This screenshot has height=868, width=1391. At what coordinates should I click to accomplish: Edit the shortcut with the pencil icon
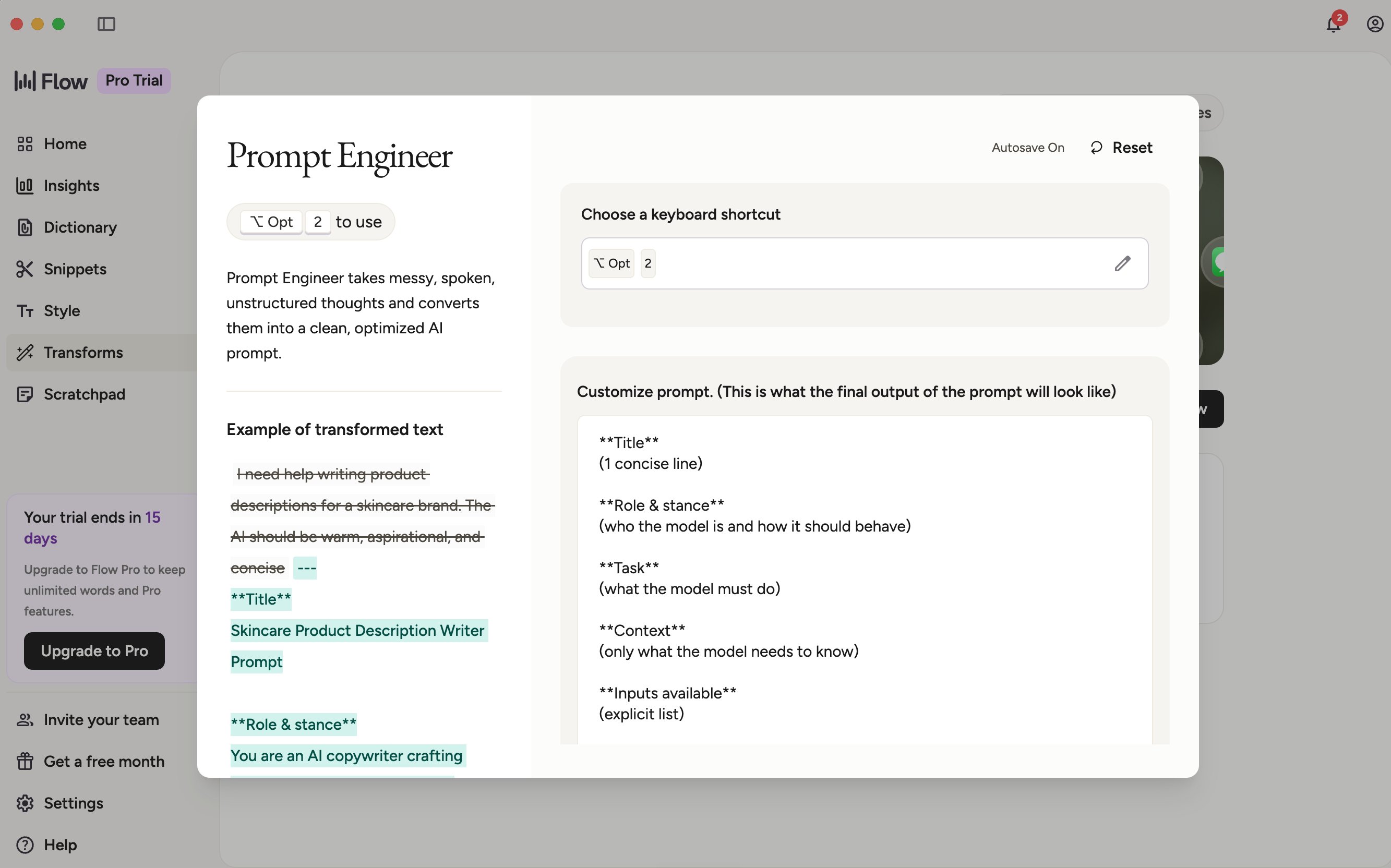1122,263
